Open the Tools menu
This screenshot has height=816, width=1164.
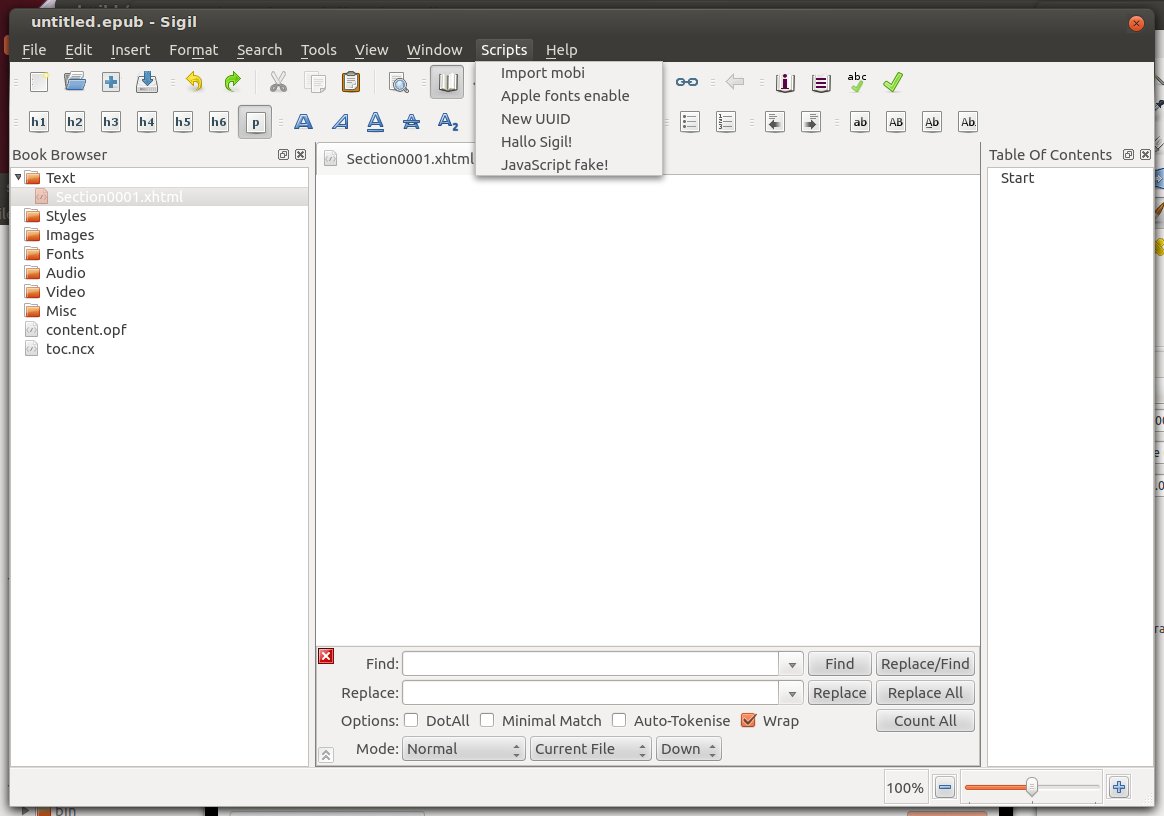[x=318, y=50]
